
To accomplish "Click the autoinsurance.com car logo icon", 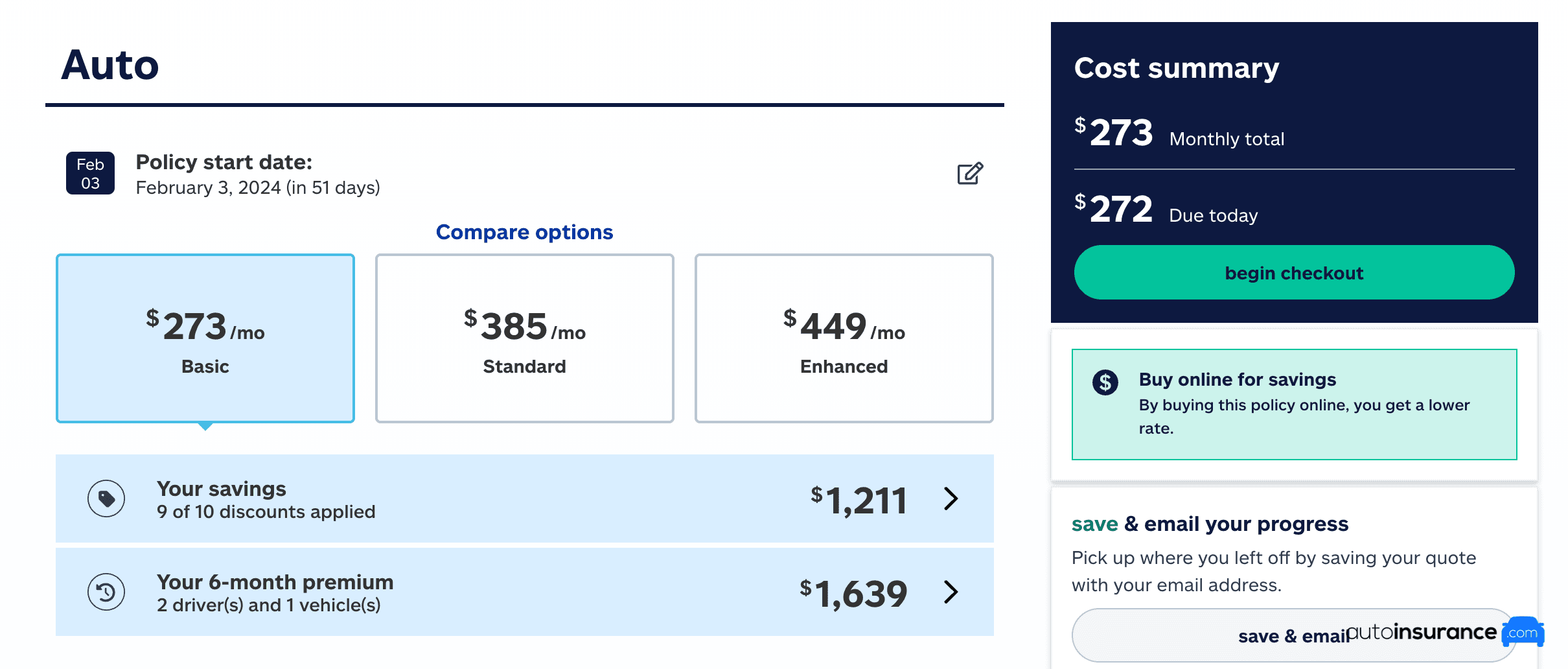I will coord(1523,632).
